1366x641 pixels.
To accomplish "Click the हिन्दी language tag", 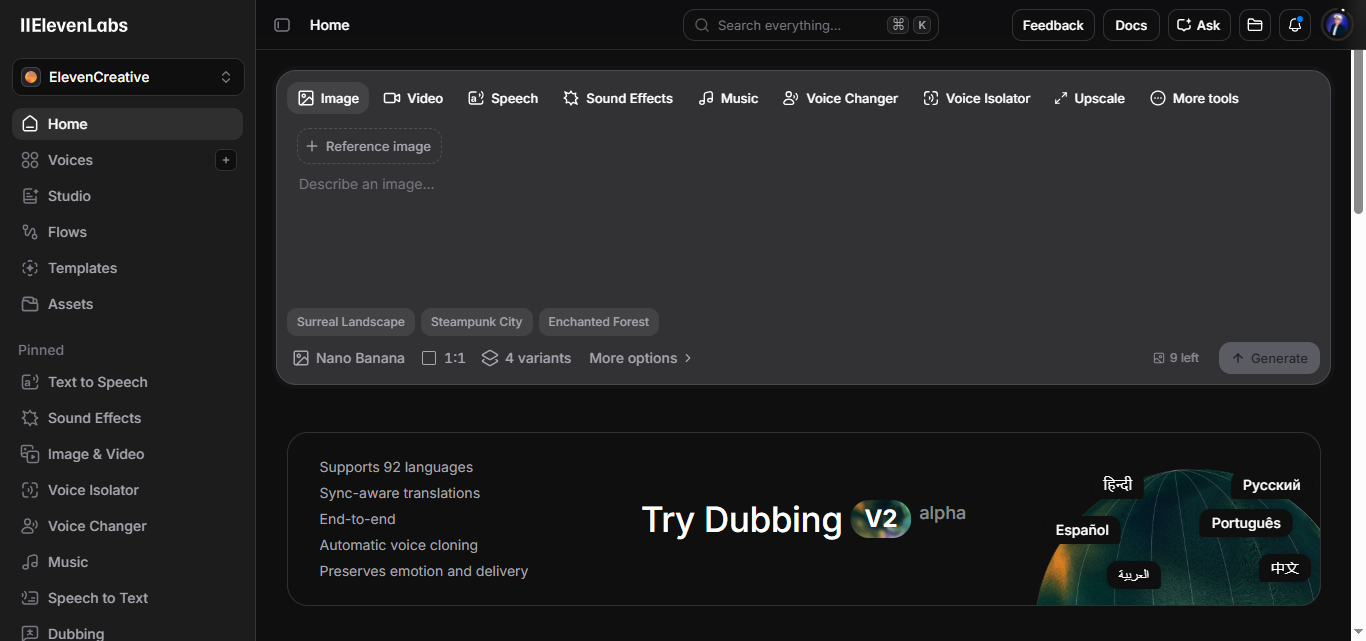I will click(1117, 485).
